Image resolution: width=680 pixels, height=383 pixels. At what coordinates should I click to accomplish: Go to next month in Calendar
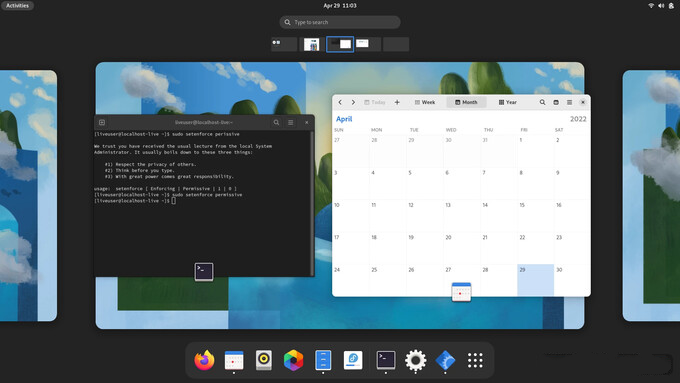pos(353,102)
